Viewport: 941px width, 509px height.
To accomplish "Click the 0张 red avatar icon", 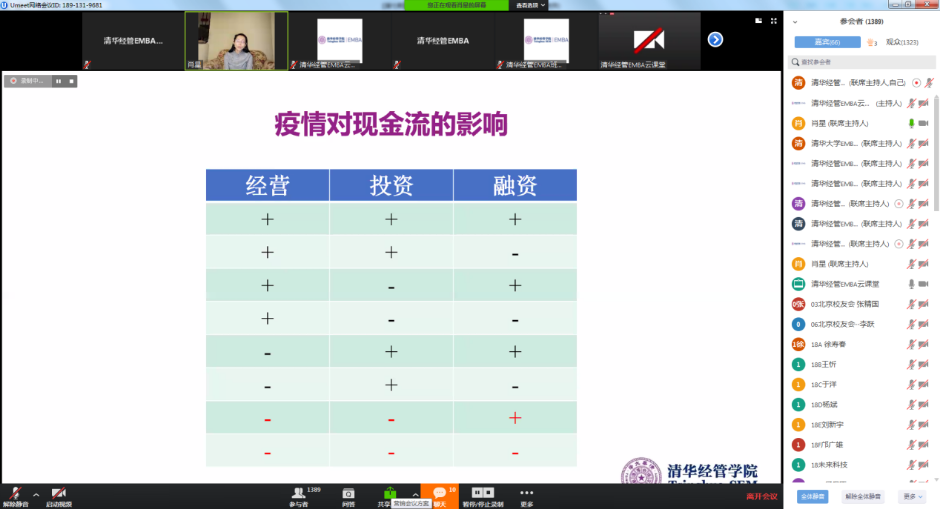I will click(798, 304).
